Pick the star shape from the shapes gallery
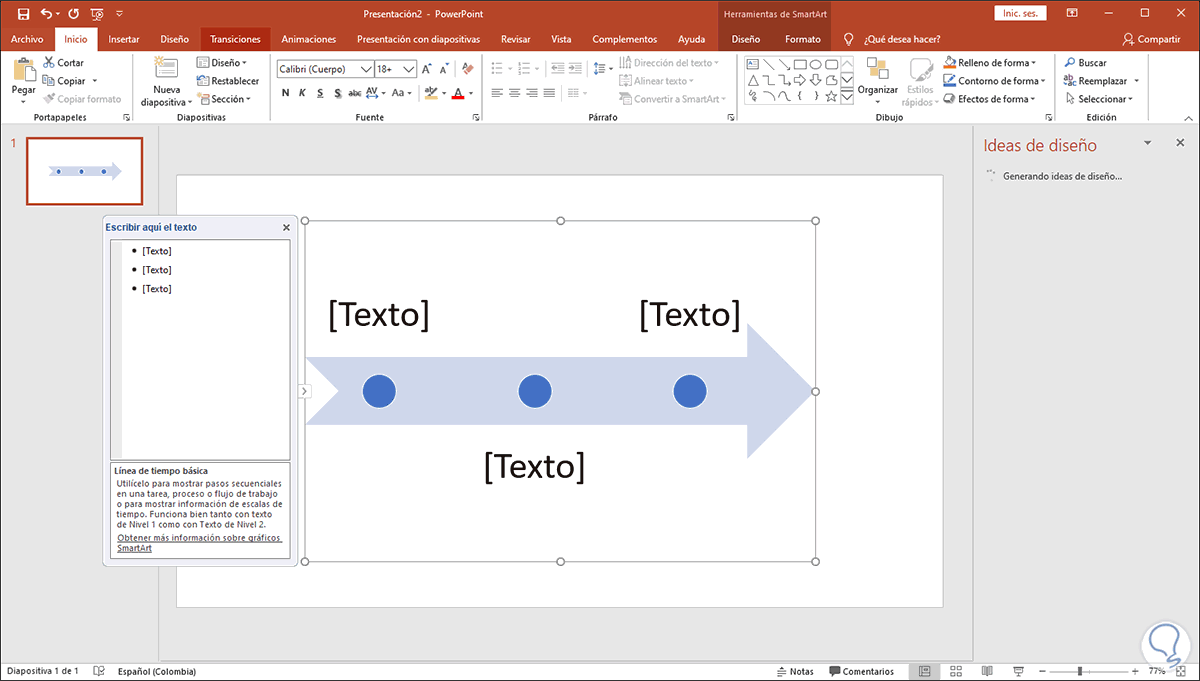Screen dimensions: 1200x681 click(x=831, y=96)
